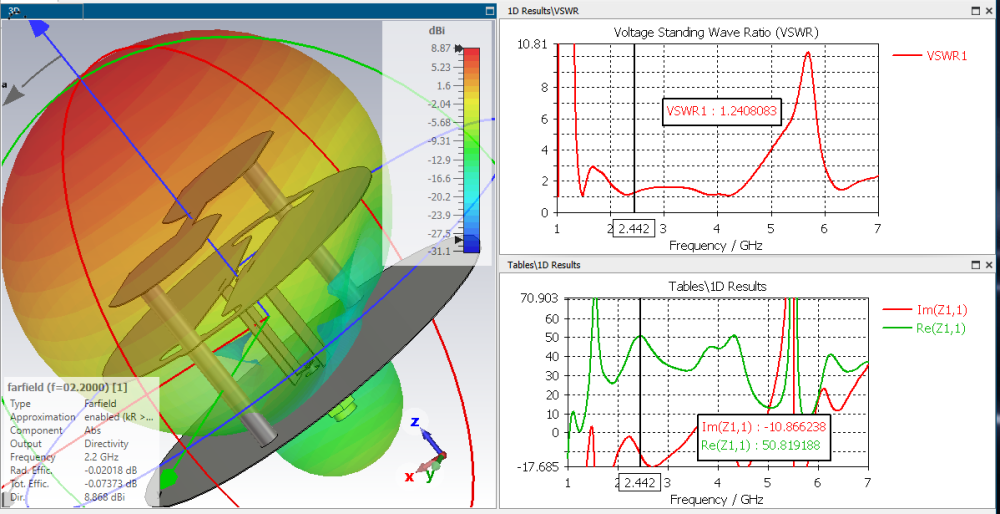Image resolution: width=1000 pixels, height=514 pixels.
Task: Click the Tables\1D Results plot title
Action: coord(717,286)
